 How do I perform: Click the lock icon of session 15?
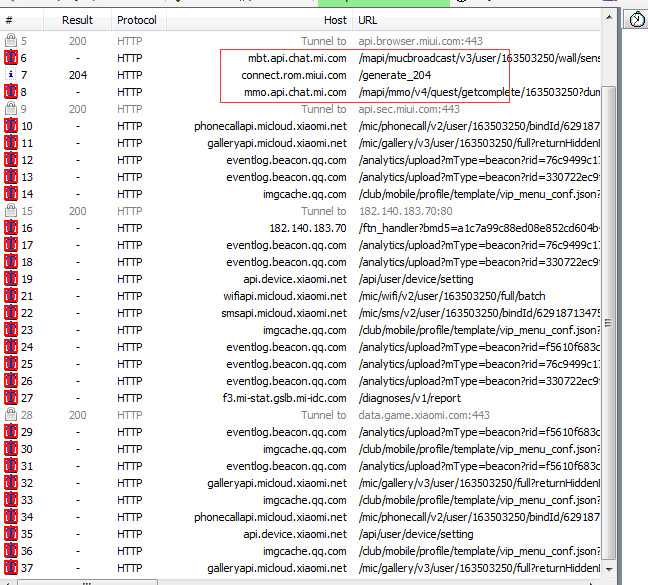pos(11,211)
